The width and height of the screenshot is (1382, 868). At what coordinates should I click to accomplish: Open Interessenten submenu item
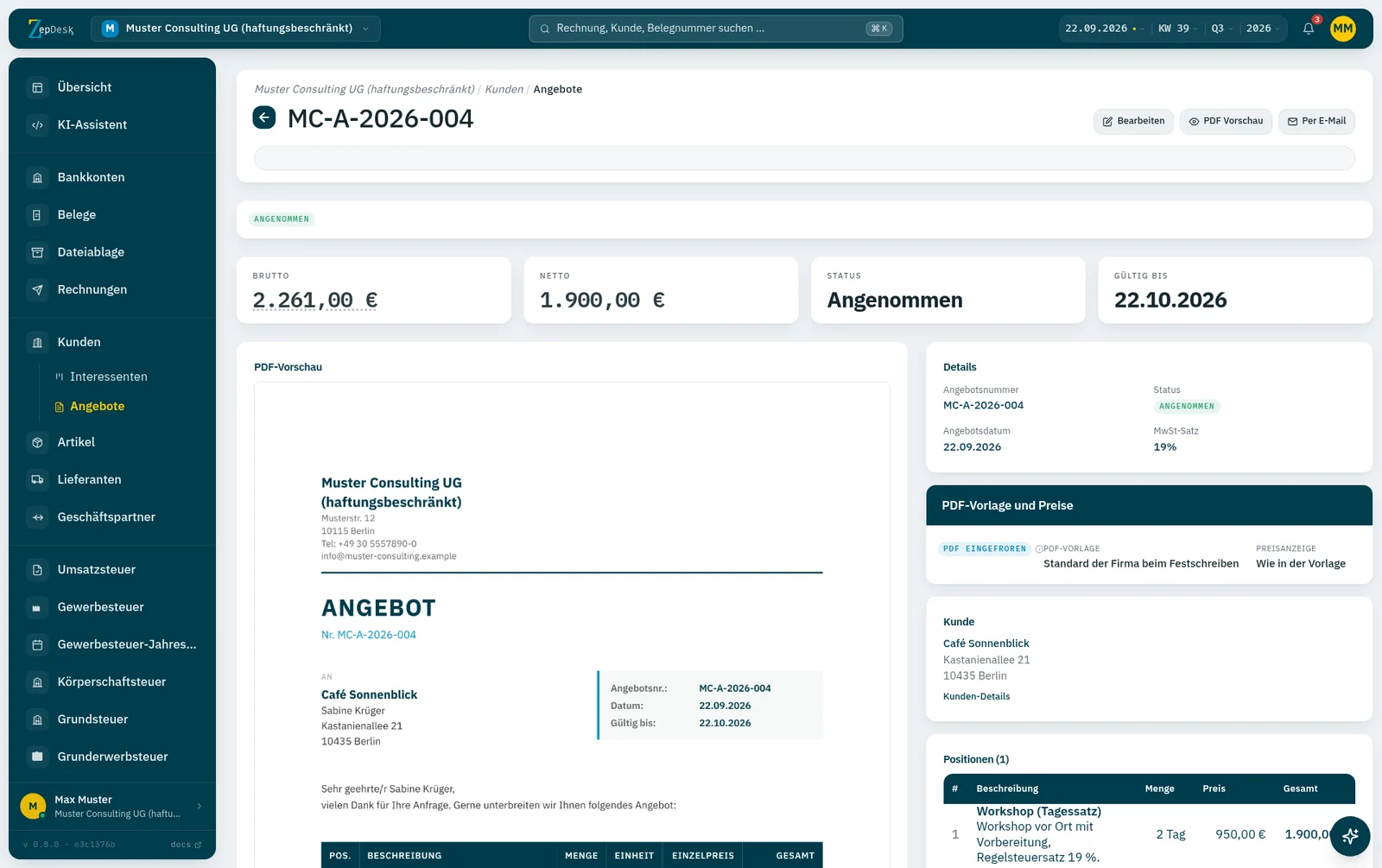109,377
